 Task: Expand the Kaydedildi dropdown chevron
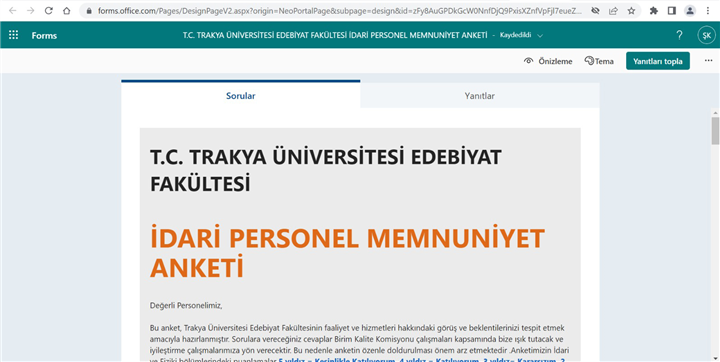540,35
